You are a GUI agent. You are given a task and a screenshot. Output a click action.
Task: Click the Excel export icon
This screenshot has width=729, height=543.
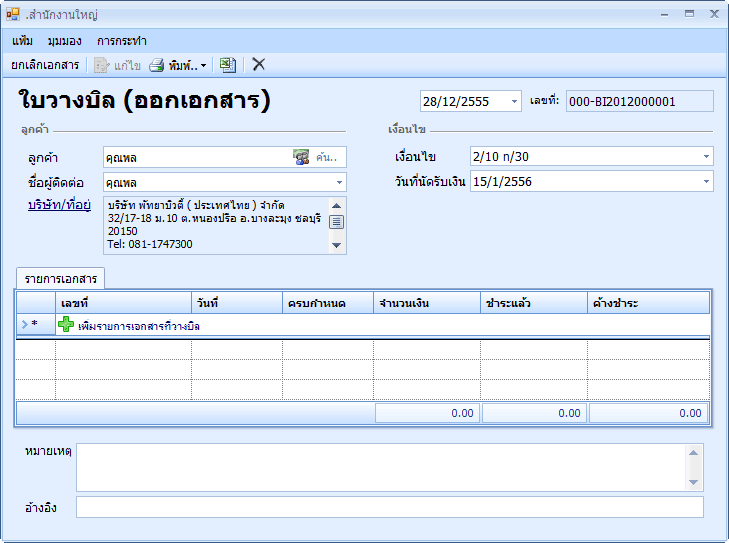tap(228, 65)
